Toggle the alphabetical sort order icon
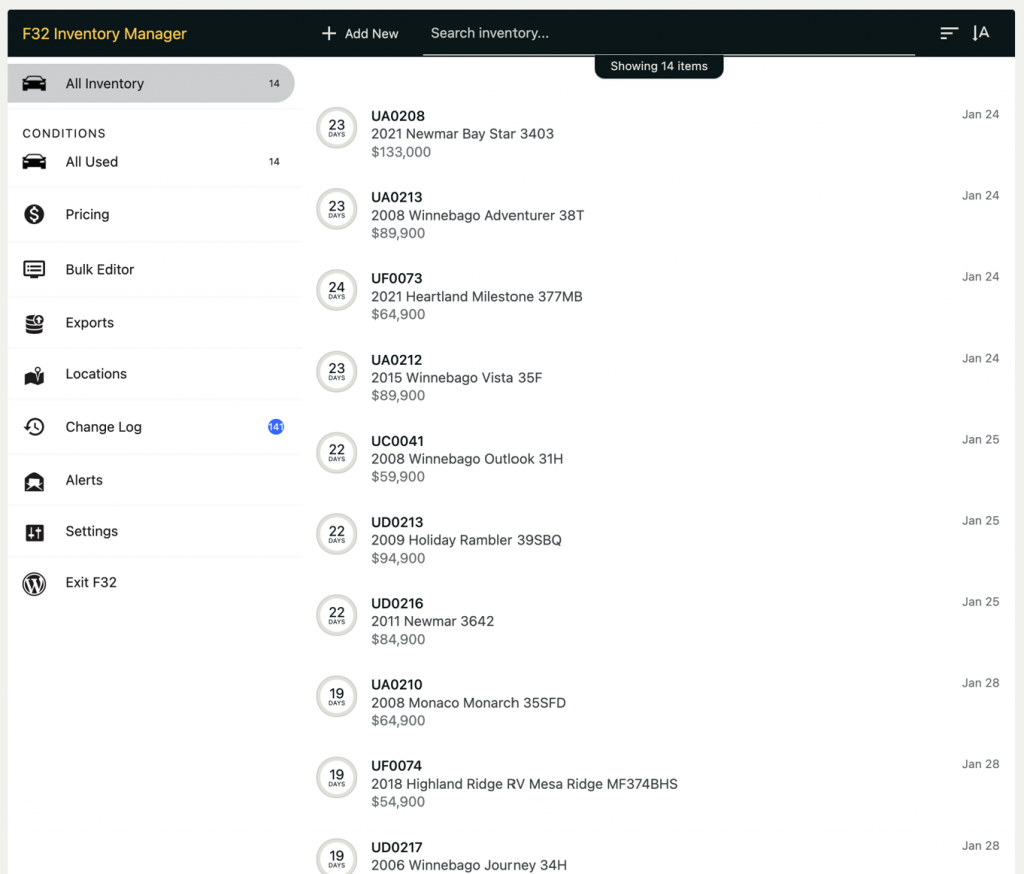This screenshot has width=1024, height=874. coord(981,33)
